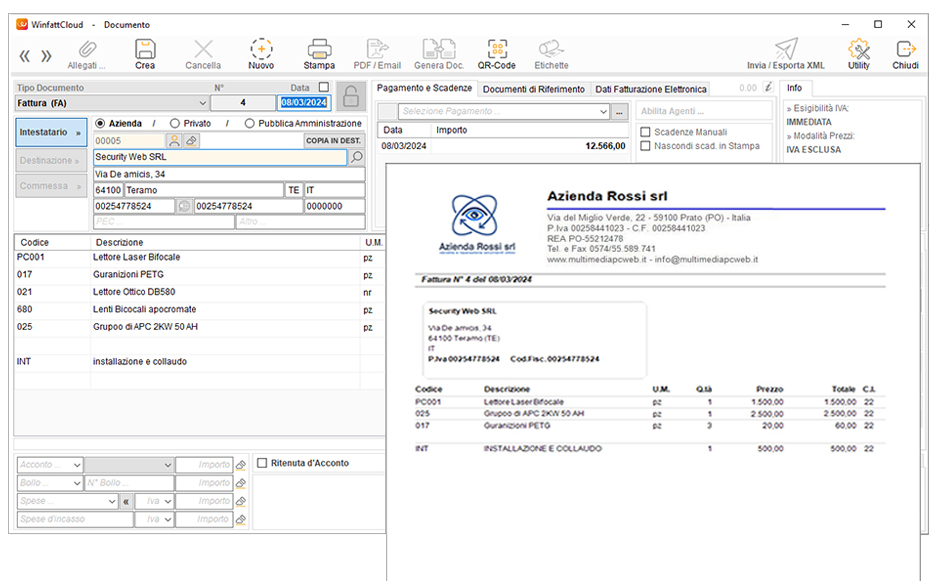Click the Via De amicis, 34 address field

(x=229, y=174)
